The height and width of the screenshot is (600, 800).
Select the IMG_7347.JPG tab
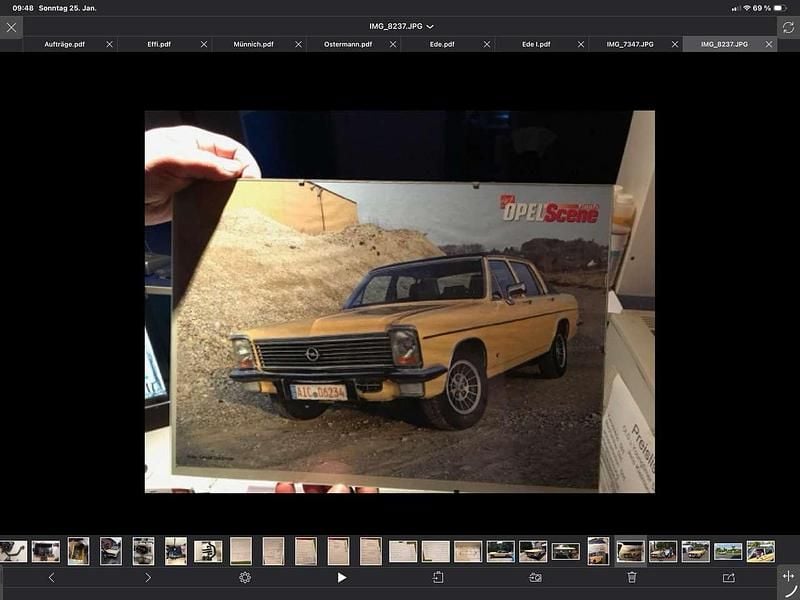pos(629,45)
